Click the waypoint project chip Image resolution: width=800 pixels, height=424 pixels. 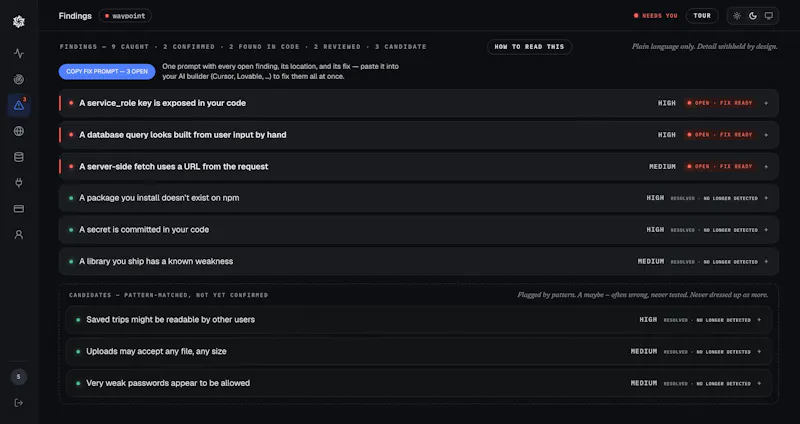[125, 16]
